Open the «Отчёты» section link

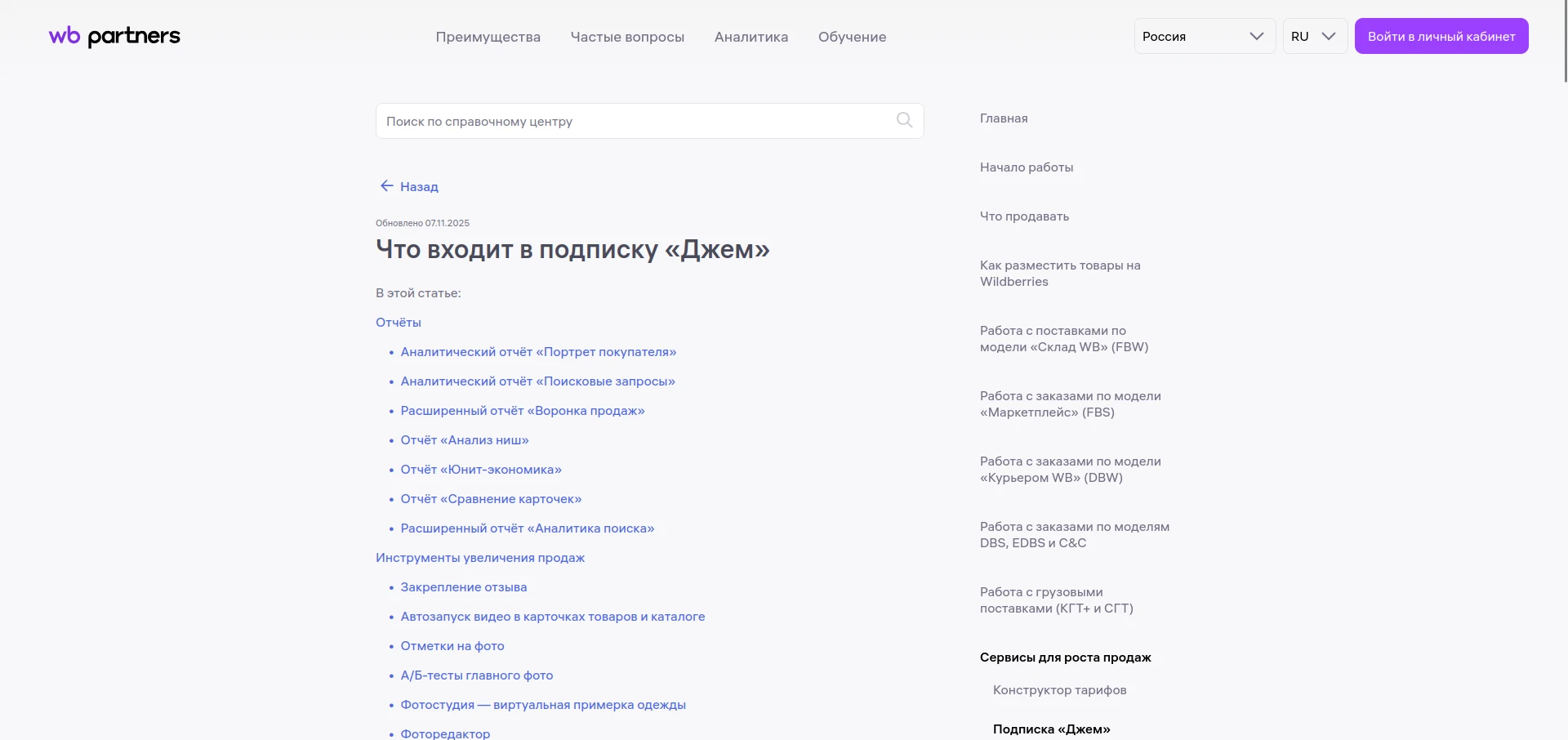click(398, 322)
